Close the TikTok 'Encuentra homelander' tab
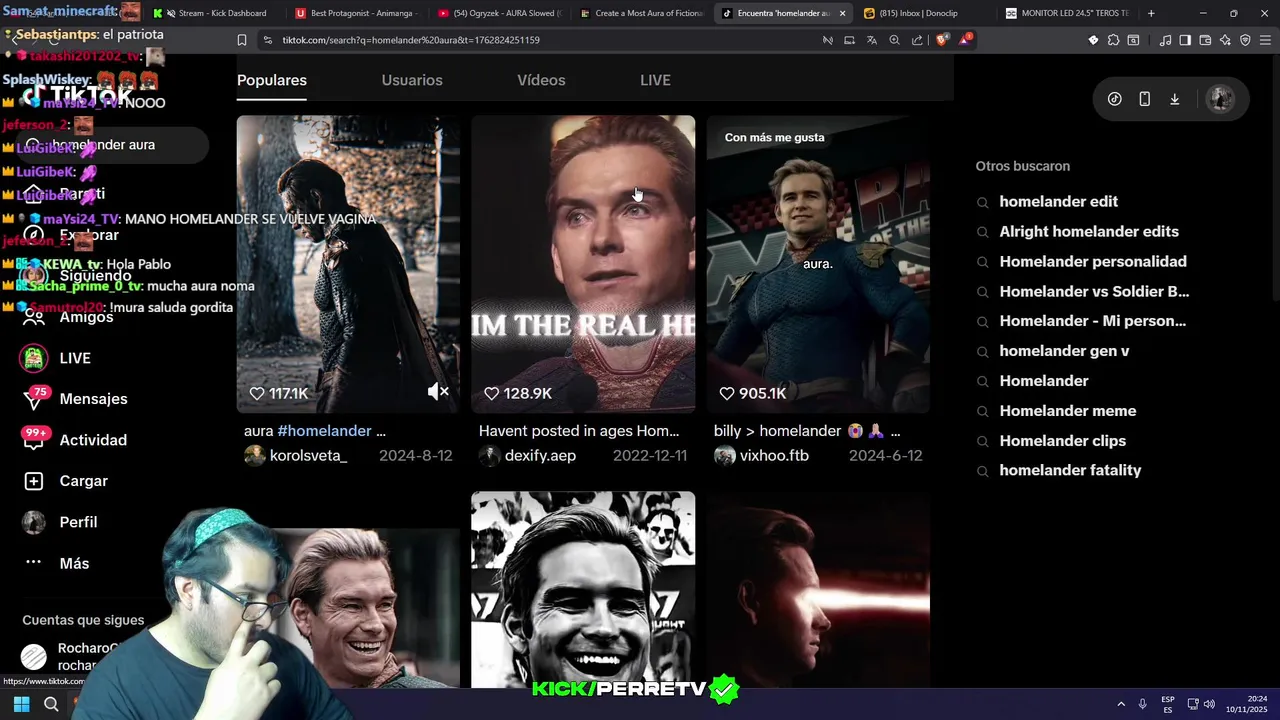1280x720 pixels. 842,13
